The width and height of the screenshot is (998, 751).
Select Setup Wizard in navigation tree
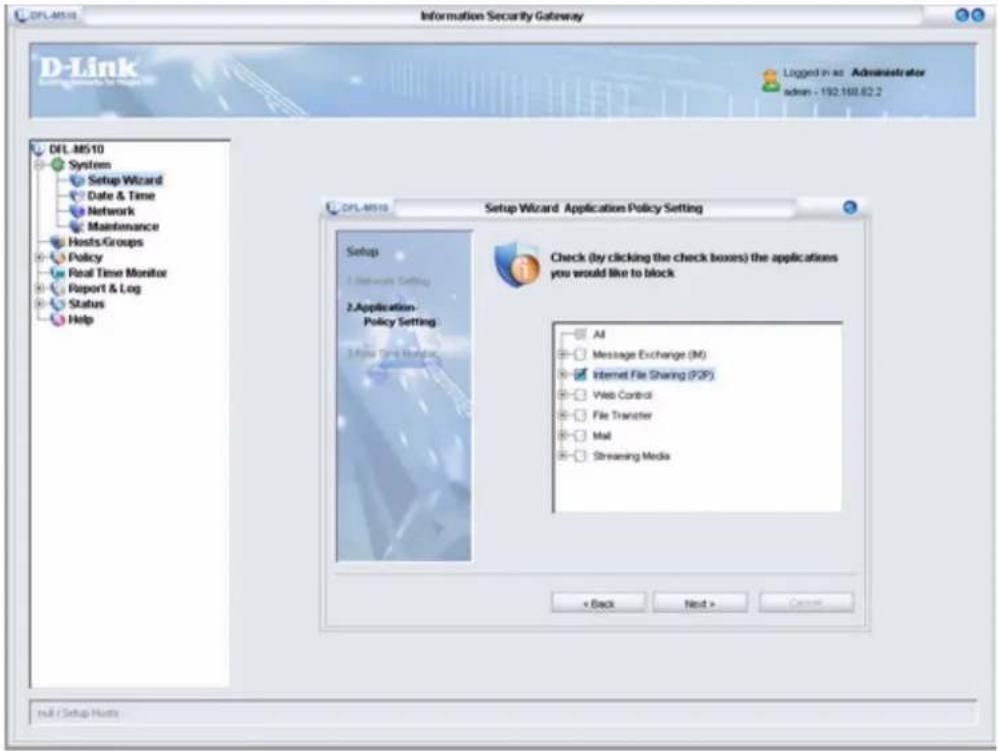(125, 180)
